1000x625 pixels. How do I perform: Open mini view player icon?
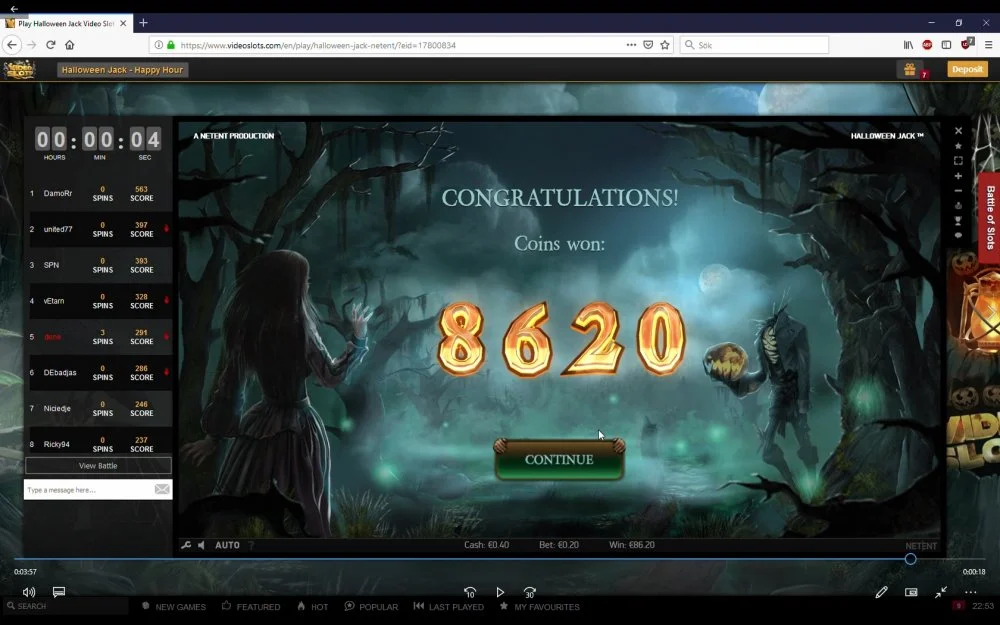click(911, 592)
